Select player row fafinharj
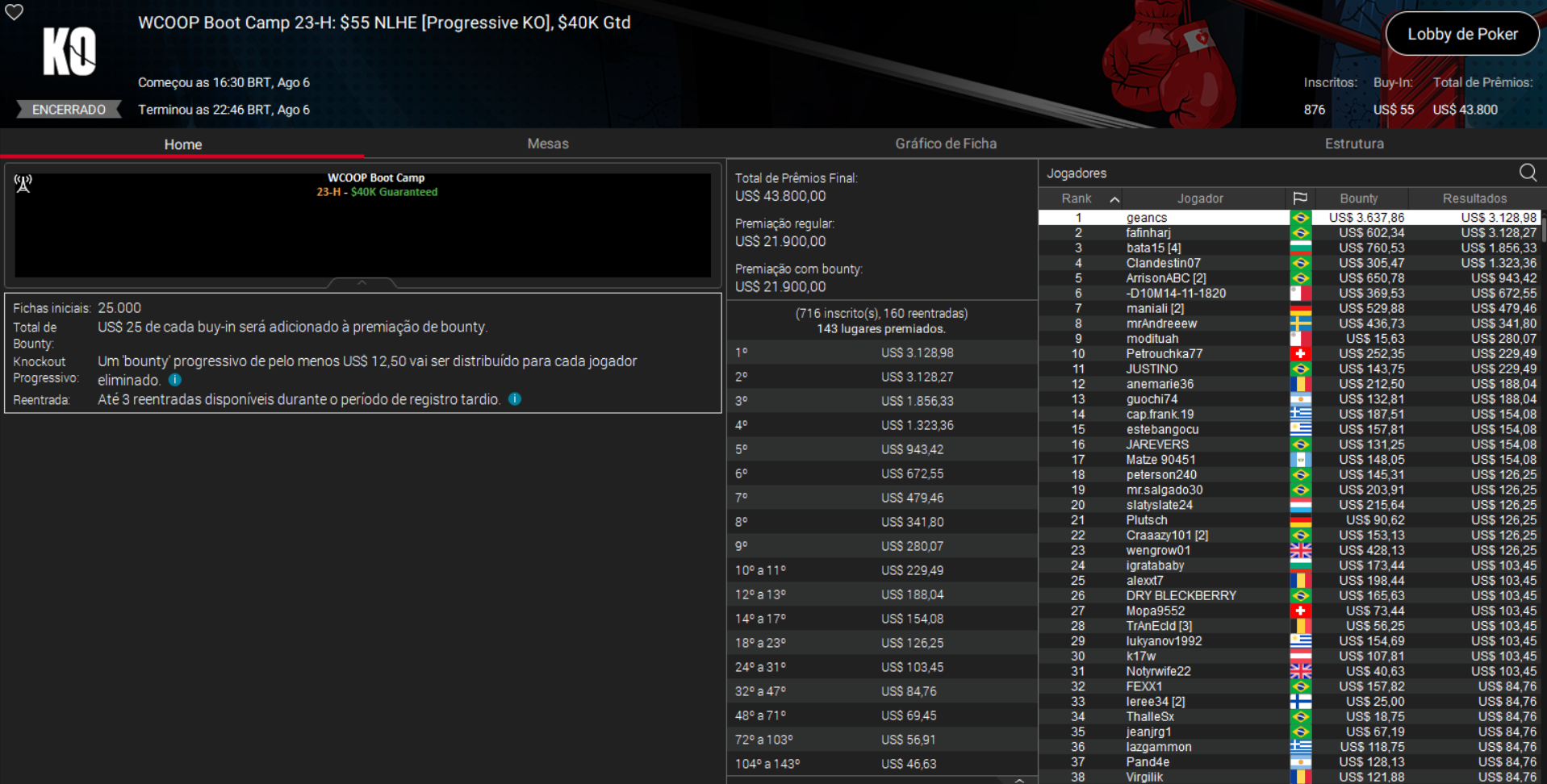This screenshot has height=784, width=1547. pos(1290,233)
